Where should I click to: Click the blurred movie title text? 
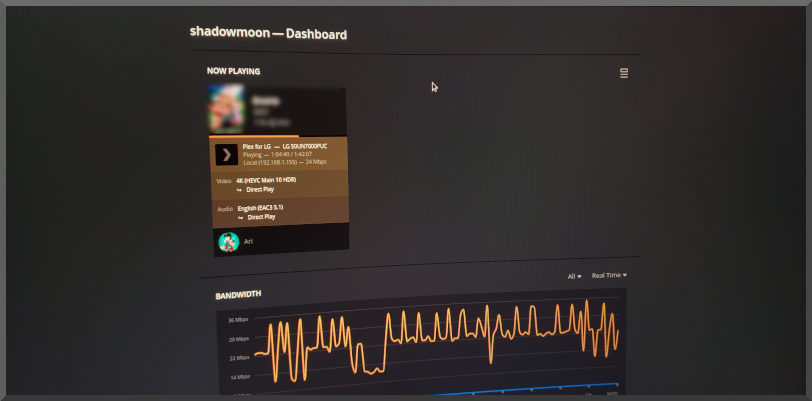click(x=266, y=101)
